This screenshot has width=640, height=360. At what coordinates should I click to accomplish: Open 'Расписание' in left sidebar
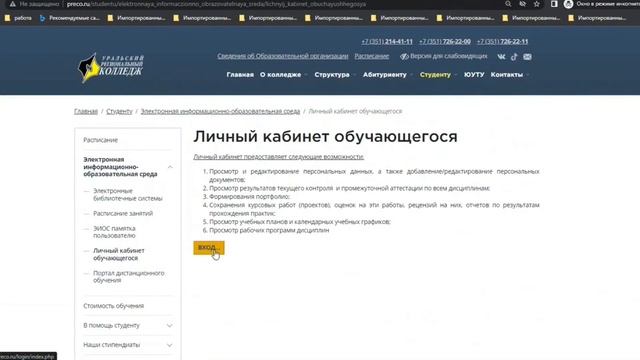pyautogui.click(x=100, y=140)
